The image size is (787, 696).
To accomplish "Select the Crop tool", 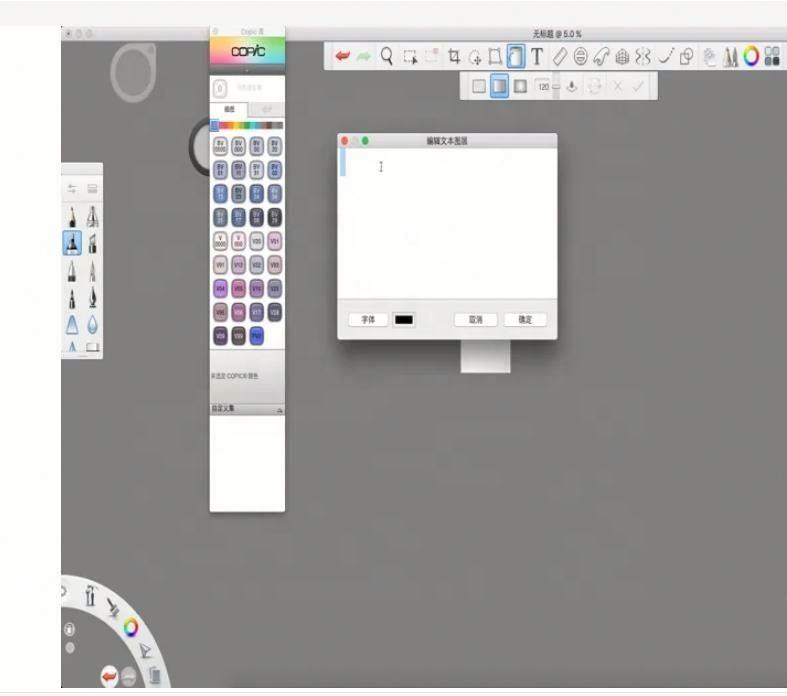I will [x=454, y=58].
